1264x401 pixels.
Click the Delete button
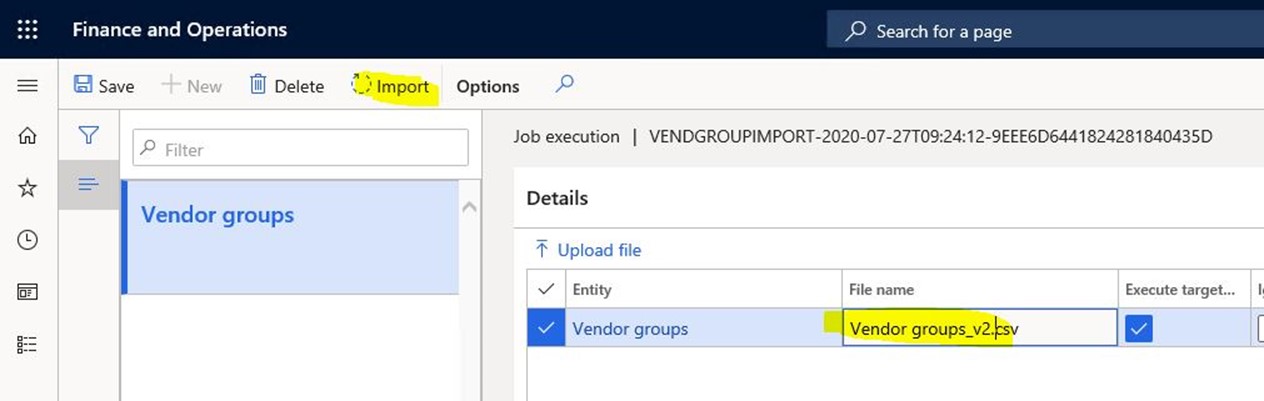pos(287,86)
